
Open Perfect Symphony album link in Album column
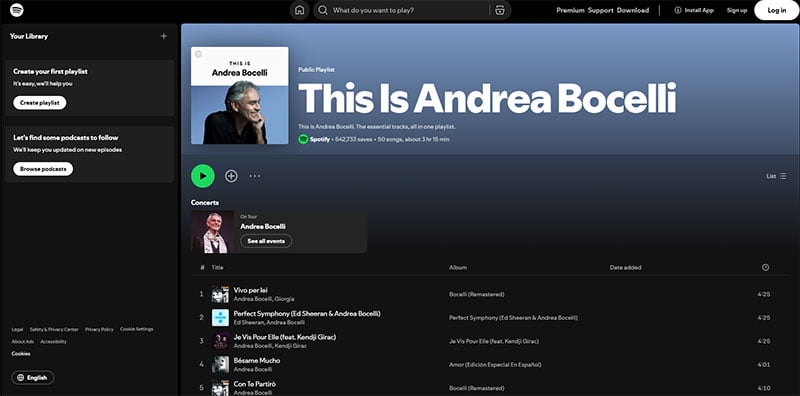(513, 318)
